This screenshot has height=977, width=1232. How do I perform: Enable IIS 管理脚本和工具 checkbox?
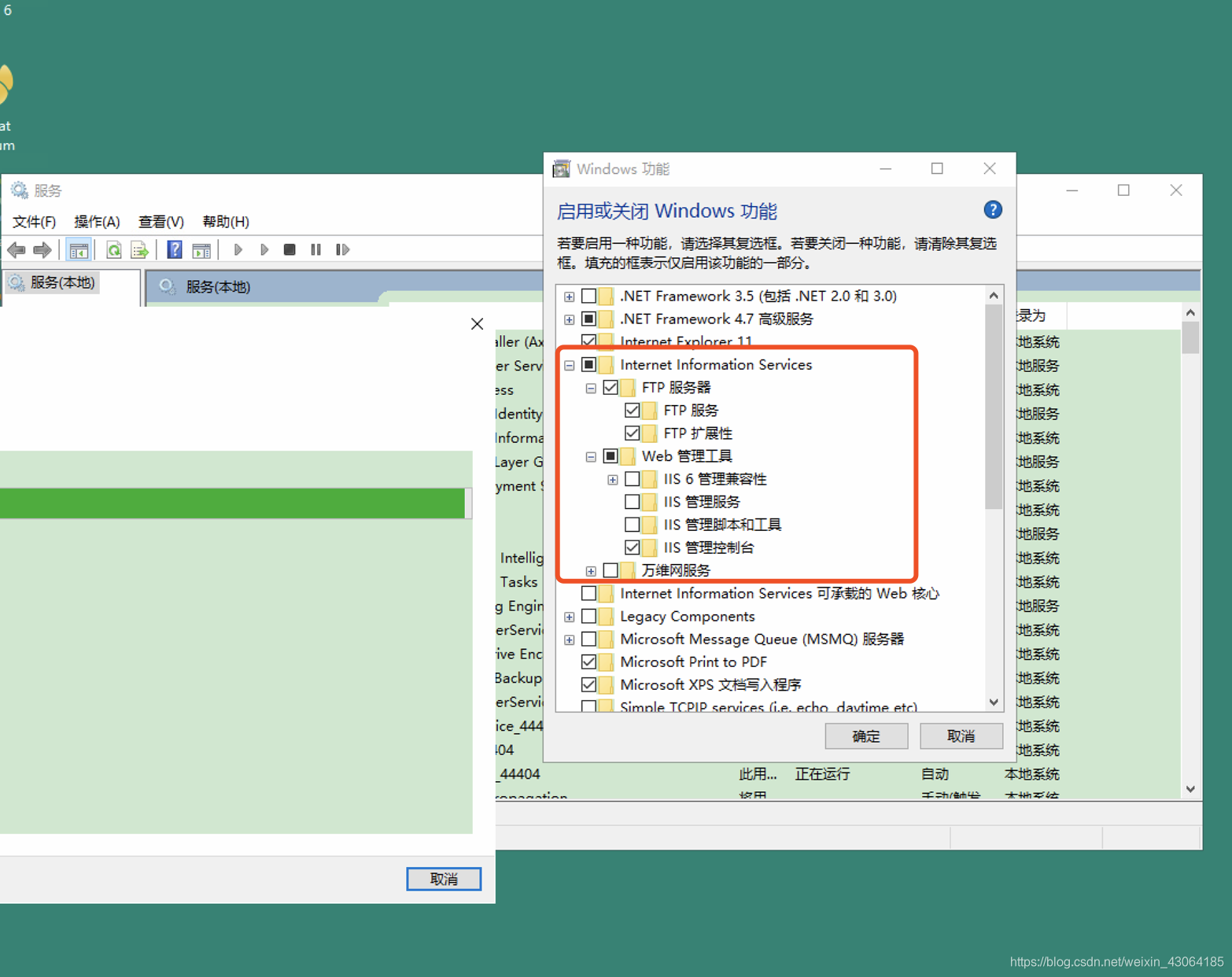coord(632,525)
